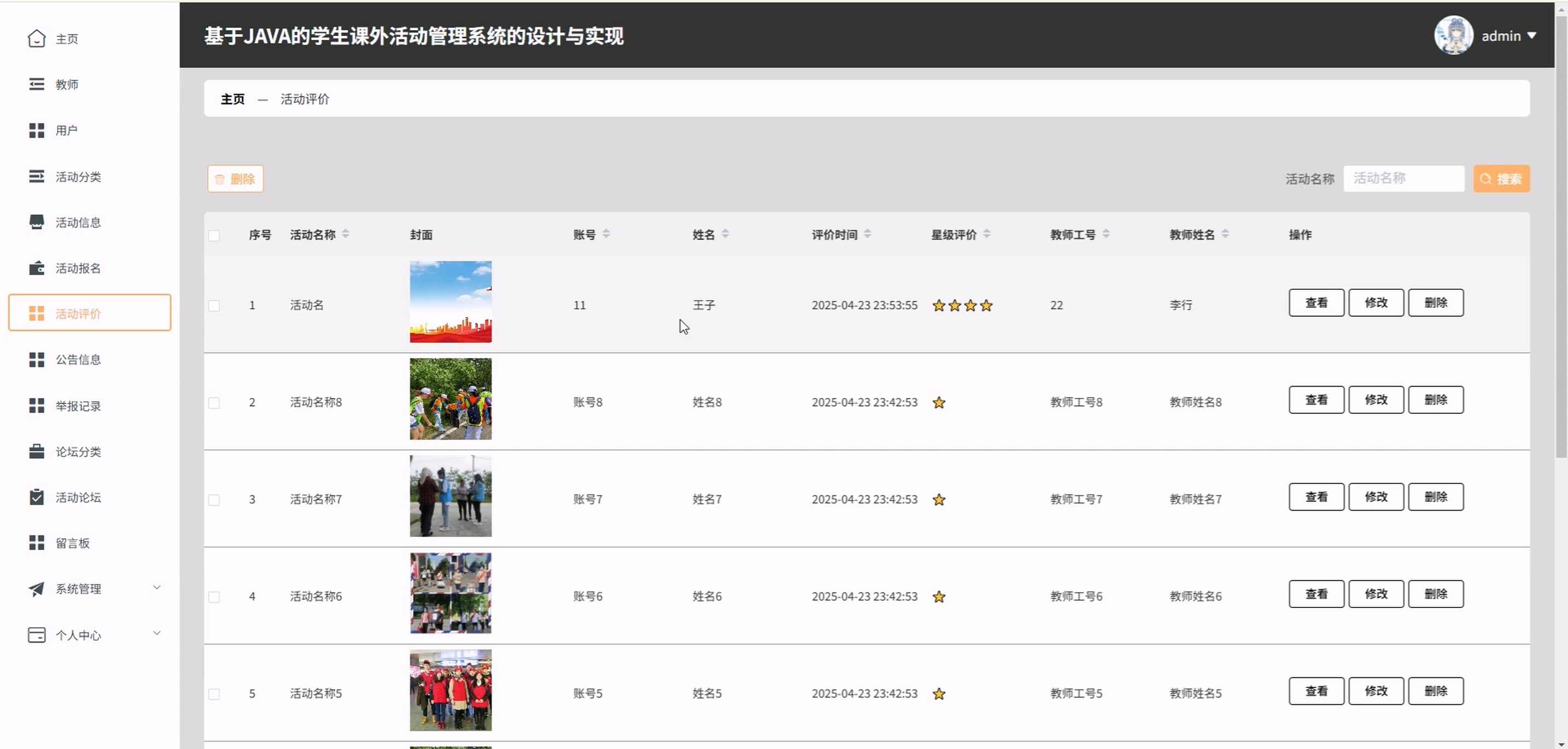
Task: Click the 活动论坛 clipboard icon
Action: point(37,497)
